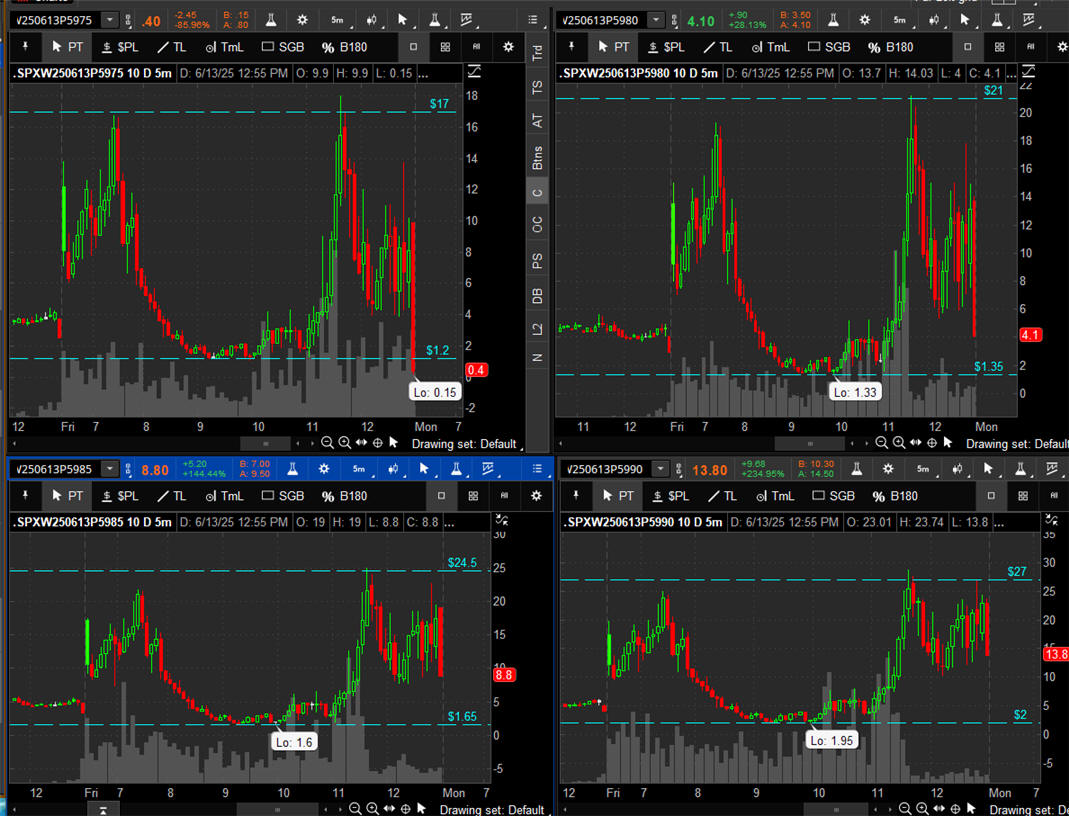This screenshot has width=1069, height=816.
Task: Toggle auto-fit axis icon on P5990 chart
Action: (x=1052, y=520)
